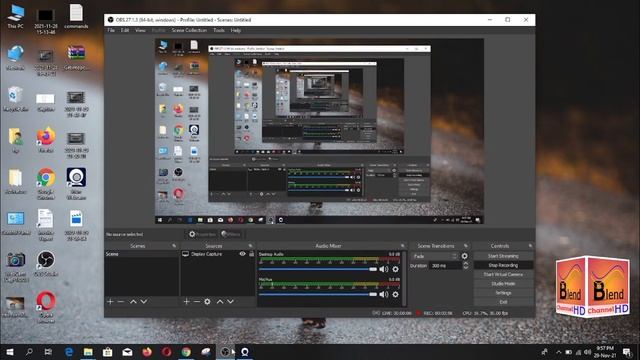Open the Edit menu
640x360 pixels.
[x=125, y=30]
